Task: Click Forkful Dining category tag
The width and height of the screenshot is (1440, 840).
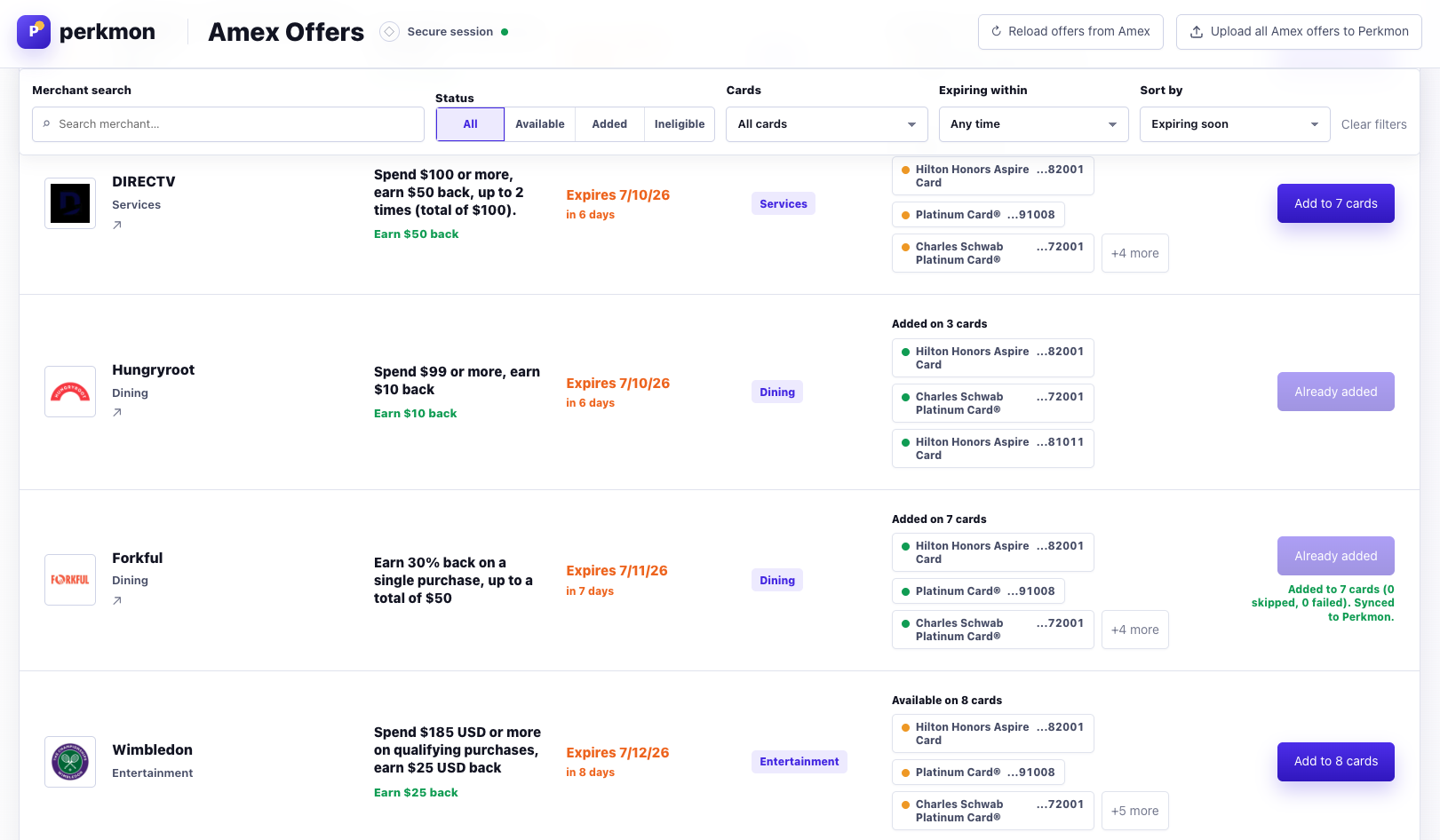Action: click(777, 580)
